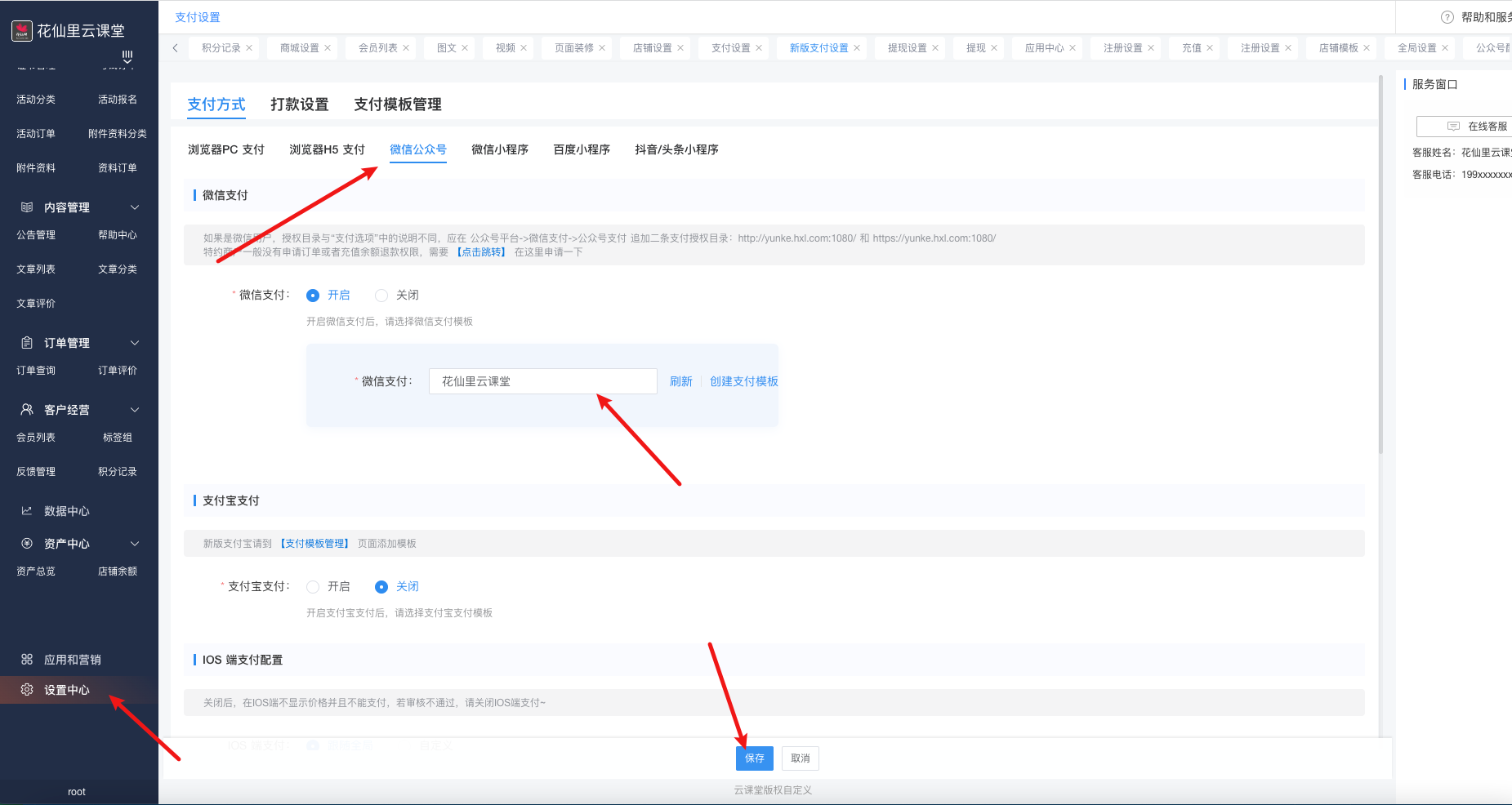Image resolution: width=1512 pixels, height=805 pixels.
Task: Close the 店铺设置 tab
Action: [680, 48]
